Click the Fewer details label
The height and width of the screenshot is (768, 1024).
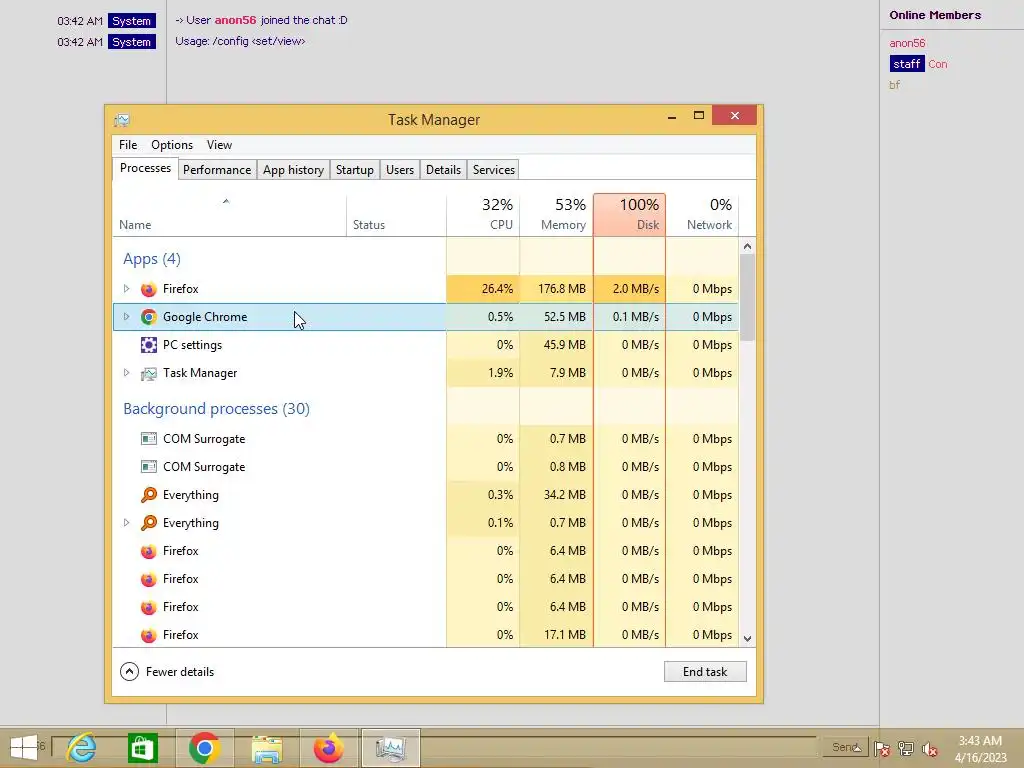(x=180, y=671)
